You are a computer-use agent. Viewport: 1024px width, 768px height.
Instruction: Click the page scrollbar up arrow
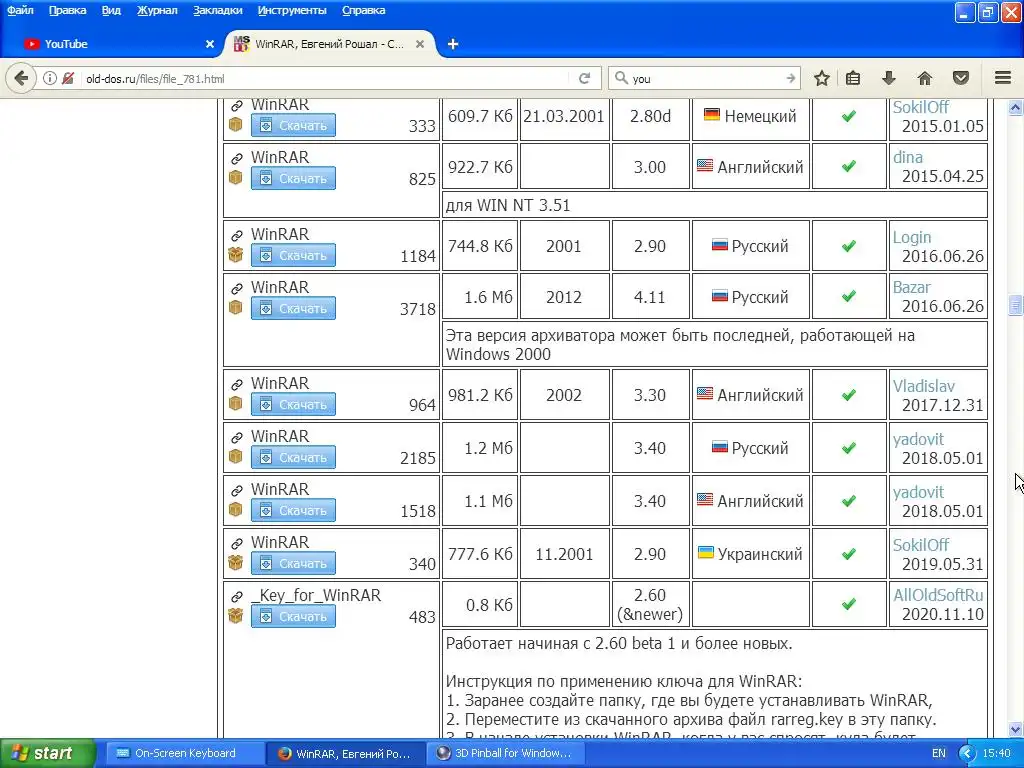(1015, 107)
